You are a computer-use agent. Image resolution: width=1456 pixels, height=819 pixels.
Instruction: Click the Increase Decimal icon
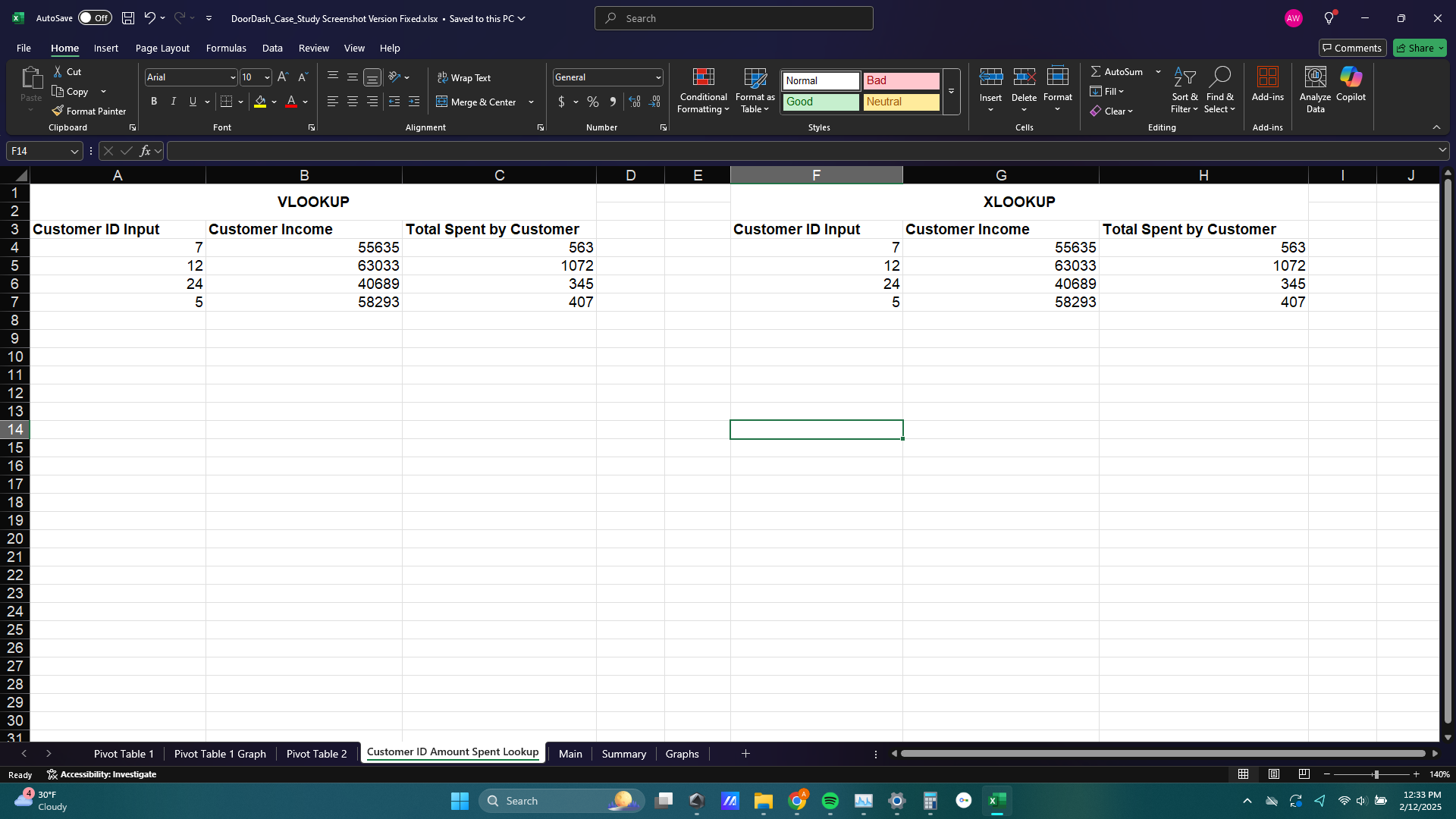click(635, 102)
